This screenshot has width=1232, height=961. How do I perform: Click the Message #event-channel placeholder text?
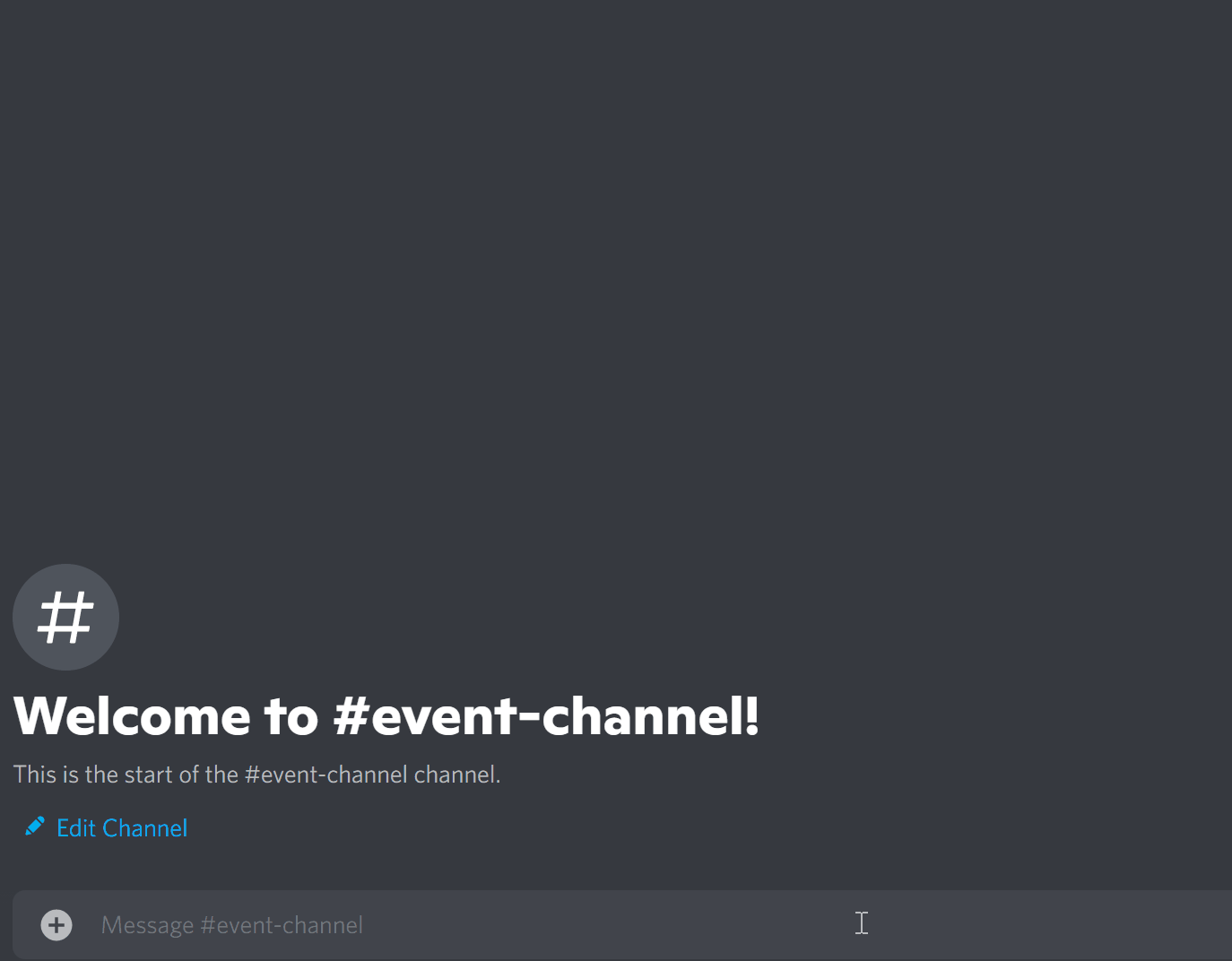[232, 925]
